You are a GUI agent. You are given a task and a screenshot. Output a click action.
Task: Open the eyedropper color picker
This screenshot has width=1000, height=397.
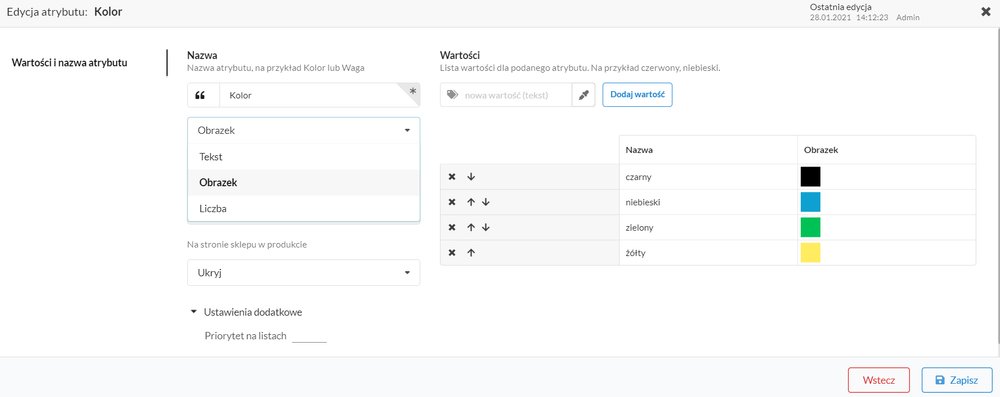[x=583, y=94]
